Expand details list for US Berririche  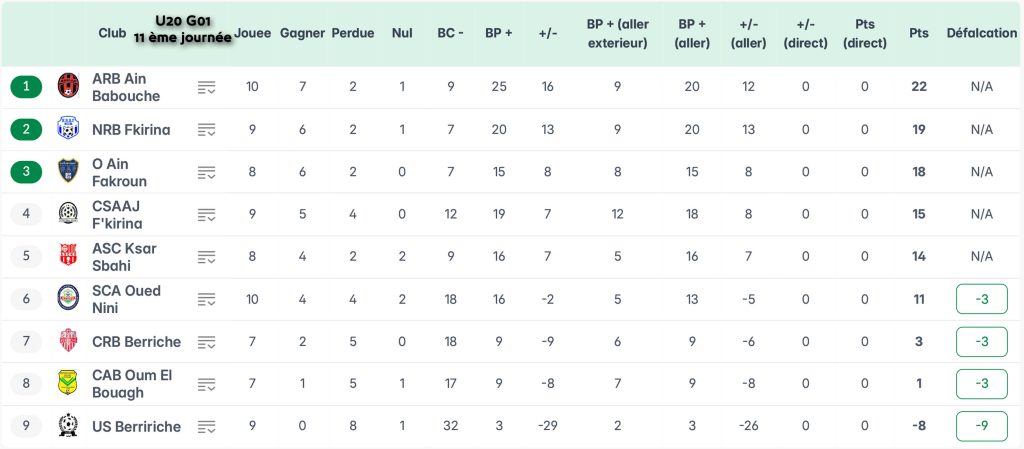coord(207,427)
